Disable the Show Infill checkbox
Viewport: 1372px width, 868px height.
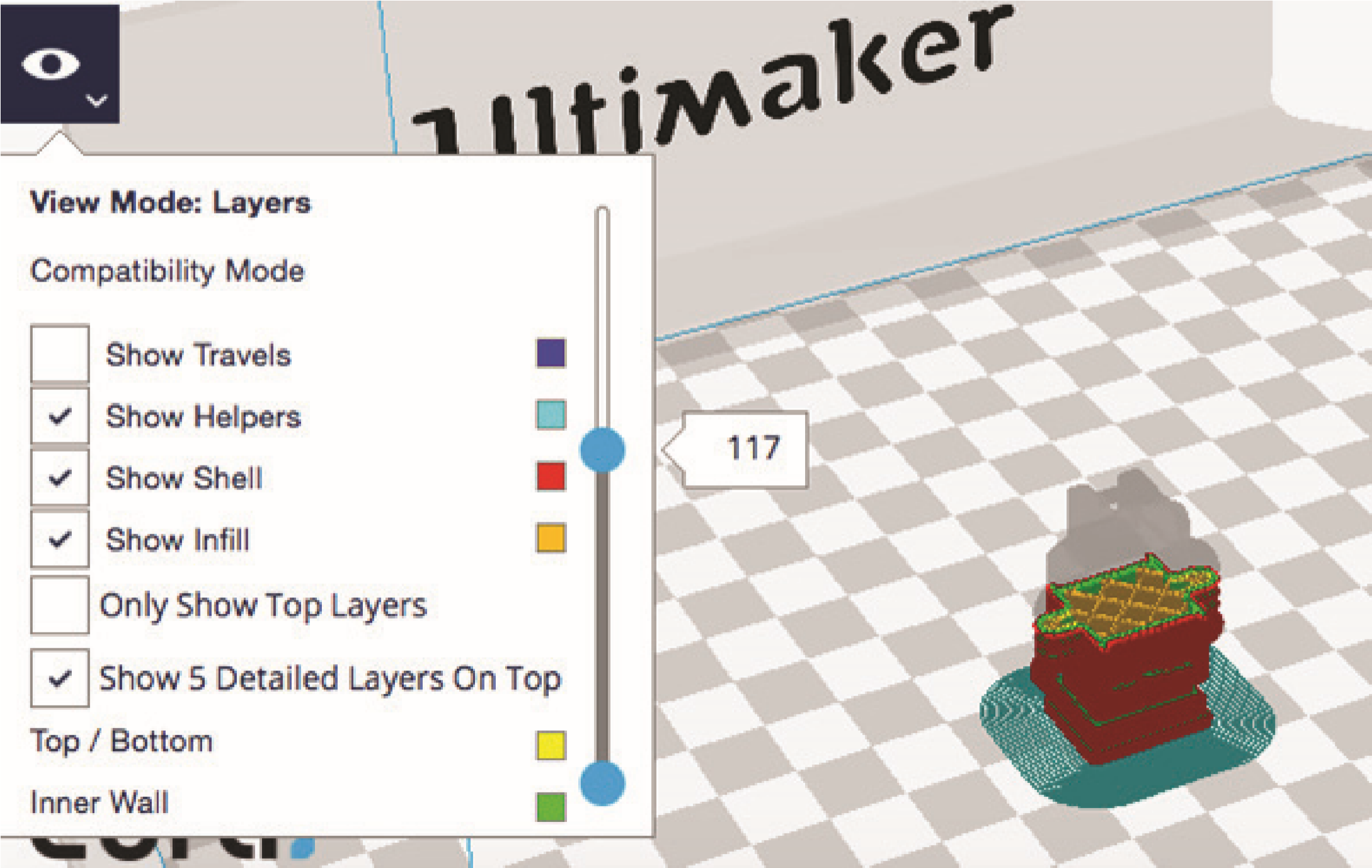(x=60, y=539)
